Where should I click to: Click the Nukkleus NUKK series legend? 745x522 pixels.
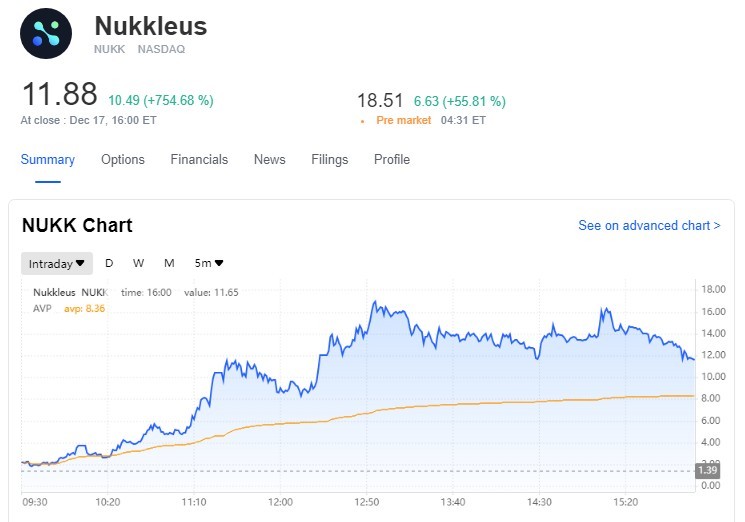point(69,293)
